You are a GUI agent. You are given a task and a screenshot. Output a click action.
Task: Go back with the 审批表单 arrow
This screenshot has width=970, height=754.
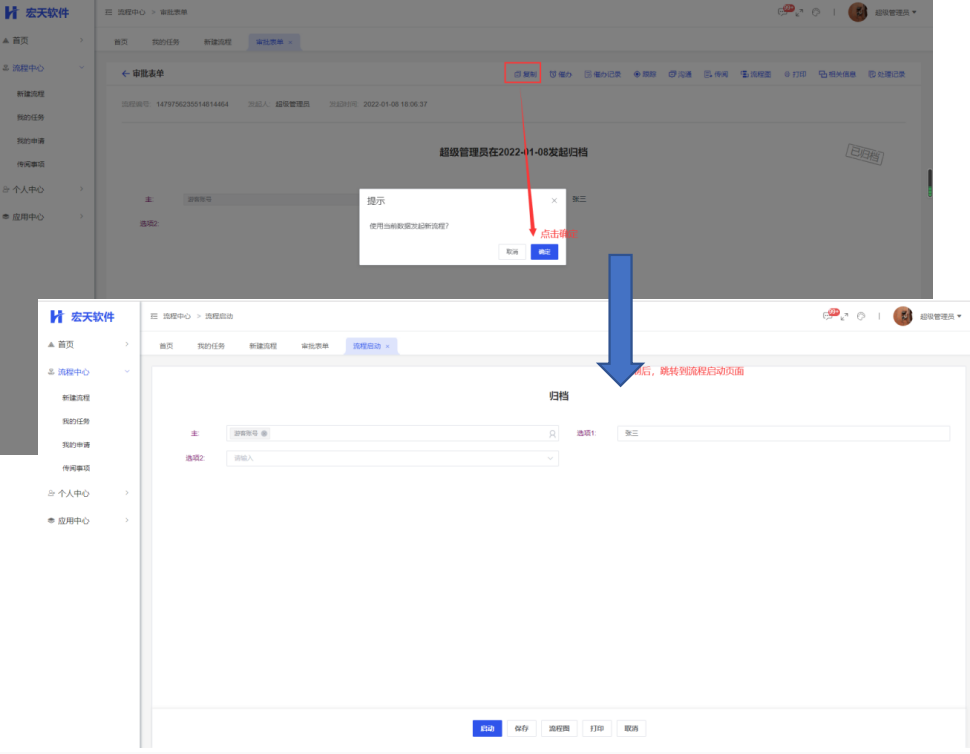click(x=126, y=74)
